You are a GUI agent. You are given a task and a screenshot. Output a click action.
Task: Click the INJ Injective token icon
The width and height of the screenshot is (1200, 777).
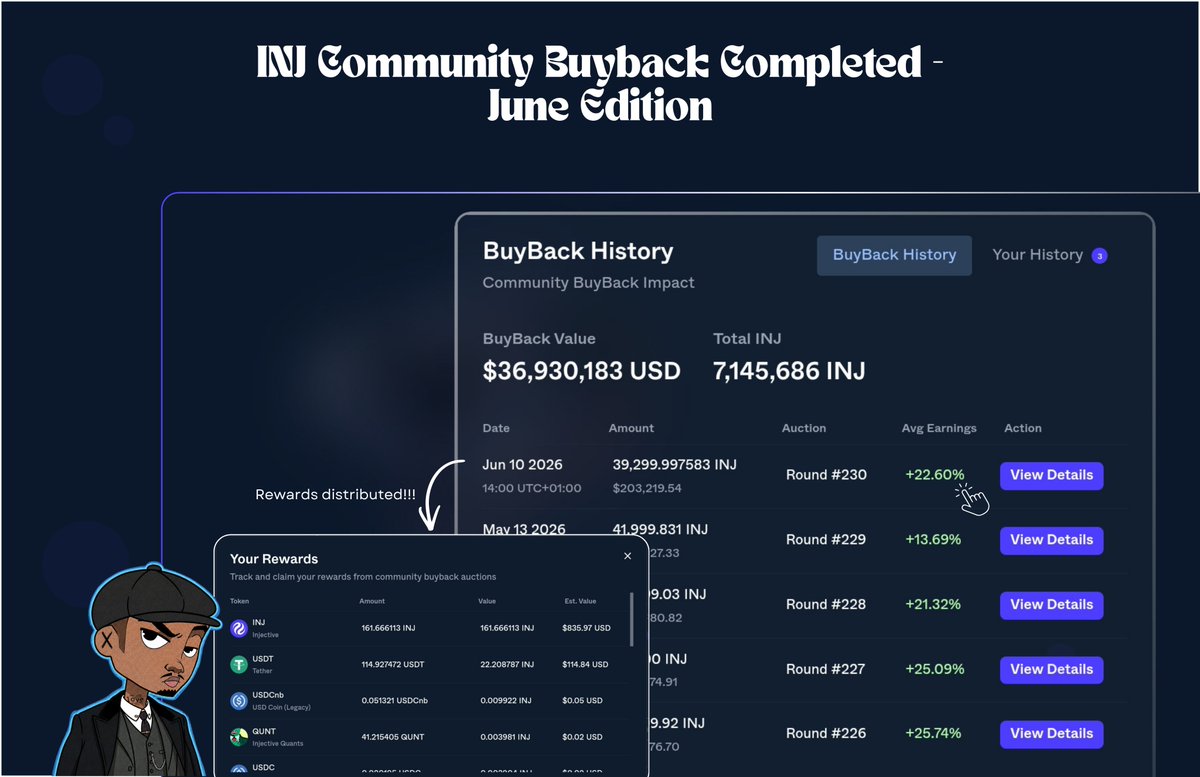239,628
